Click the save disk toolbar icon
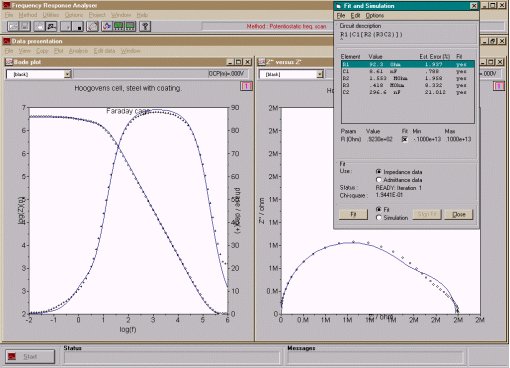Image resolution: width=510 pixels, height=368 pixels. pyautogui.click(x=25, y=26)
